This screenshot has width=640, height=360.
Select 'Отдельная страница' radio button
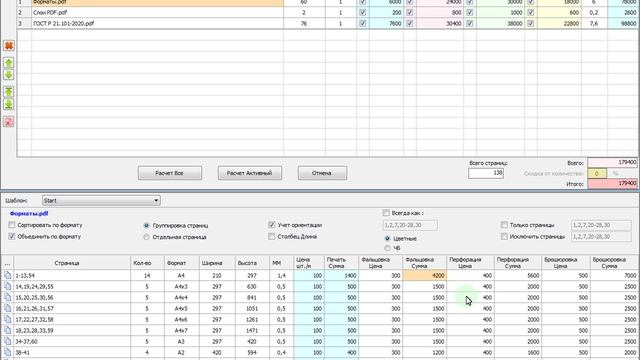(x=147, y=237)
